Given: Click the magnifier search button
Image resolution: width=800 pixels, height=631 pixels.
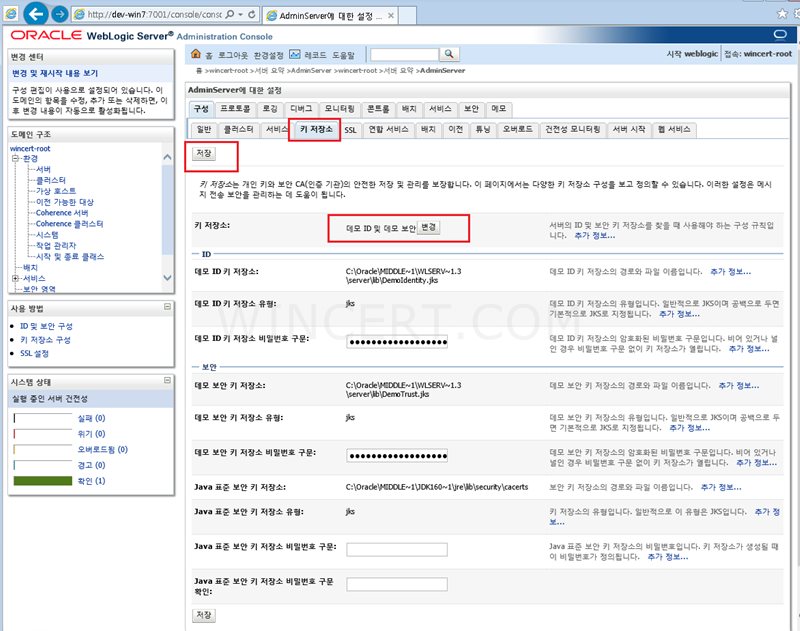Looking at the screenshot, I should click(x=449, y=54).
